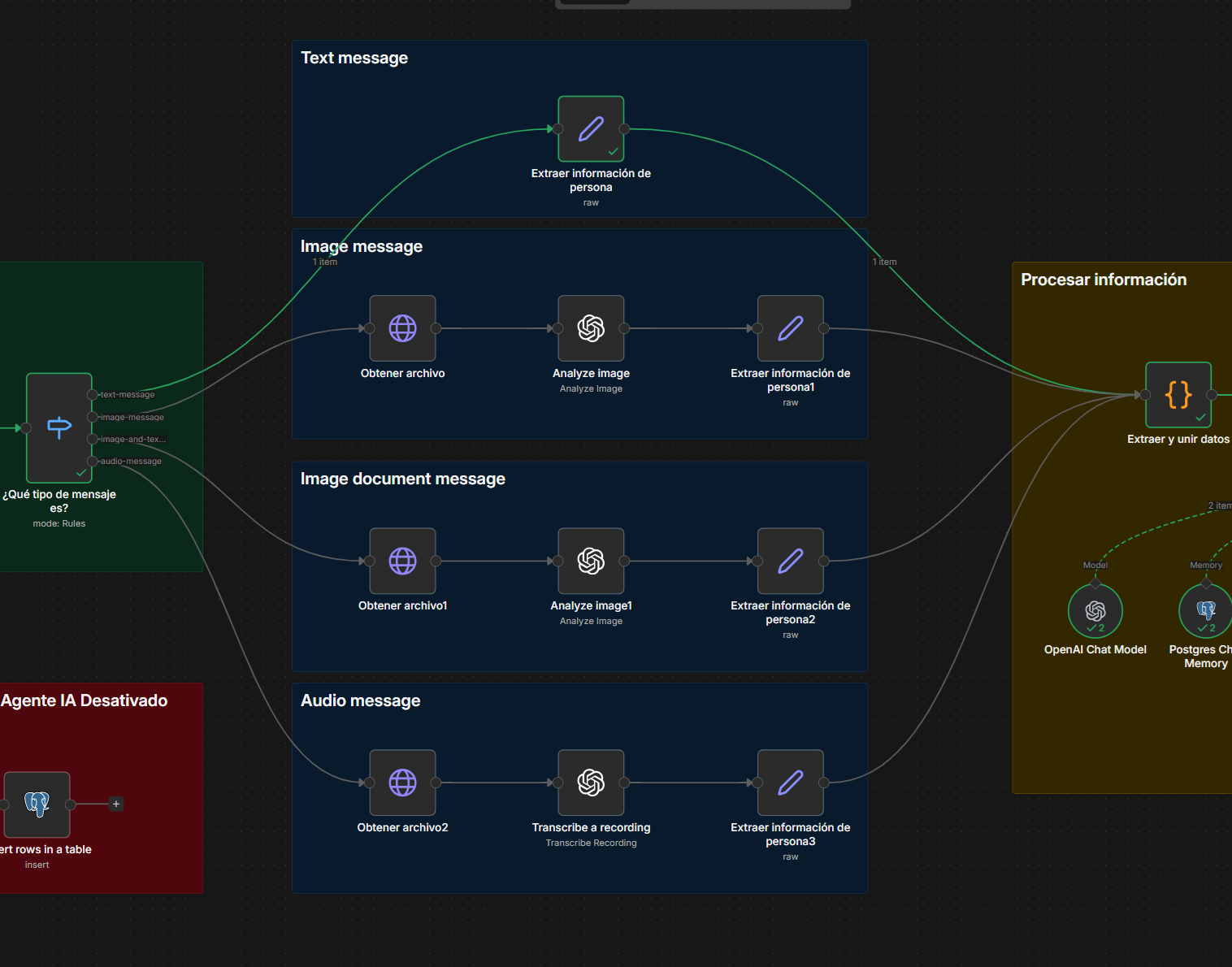1232x967 pixels.
Task: Select 'Extraer información de persona3' node
Action: [790, 783]
